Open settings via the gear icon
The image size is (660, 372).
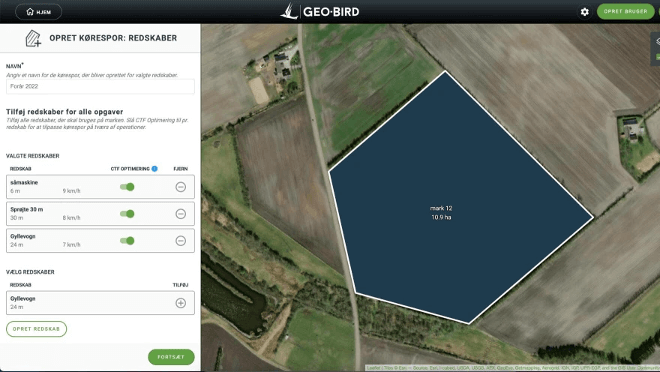pos(585,12)
